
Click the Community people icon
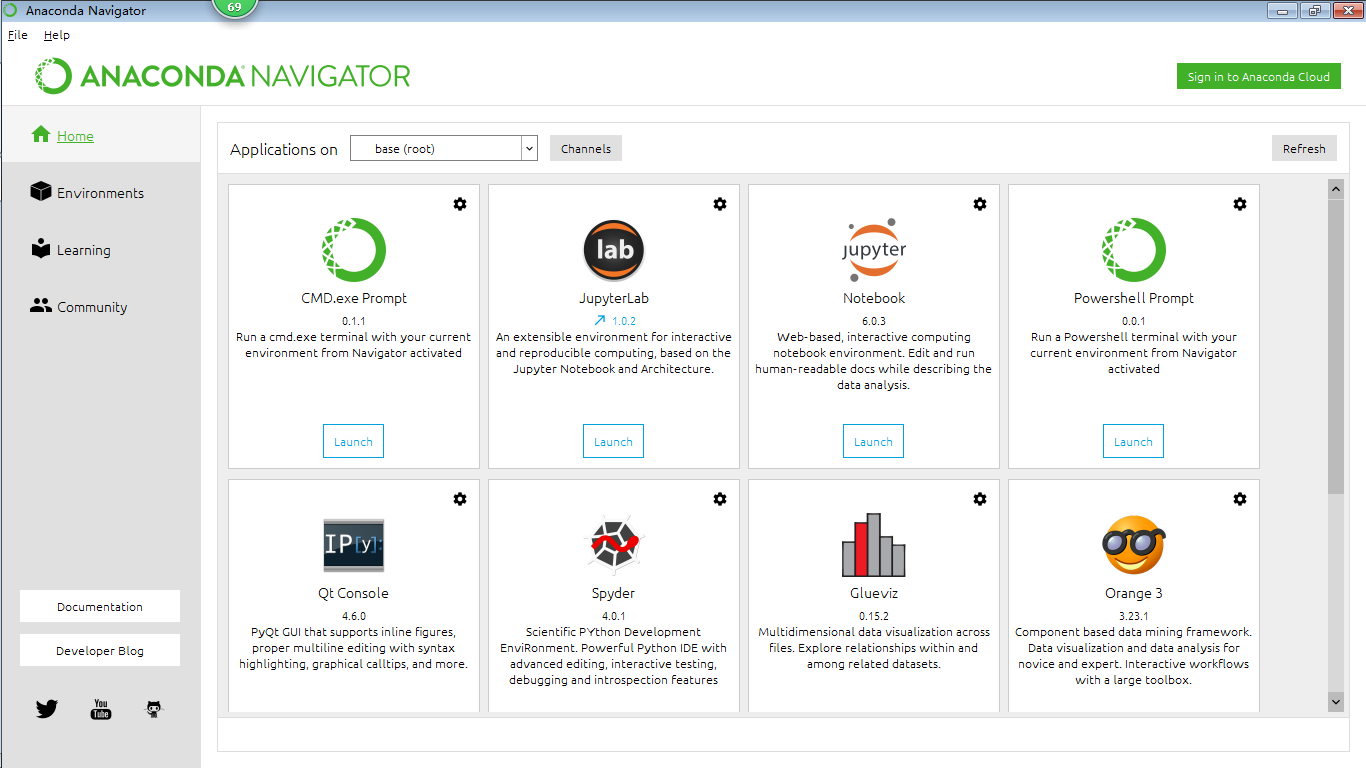(41, 305)
